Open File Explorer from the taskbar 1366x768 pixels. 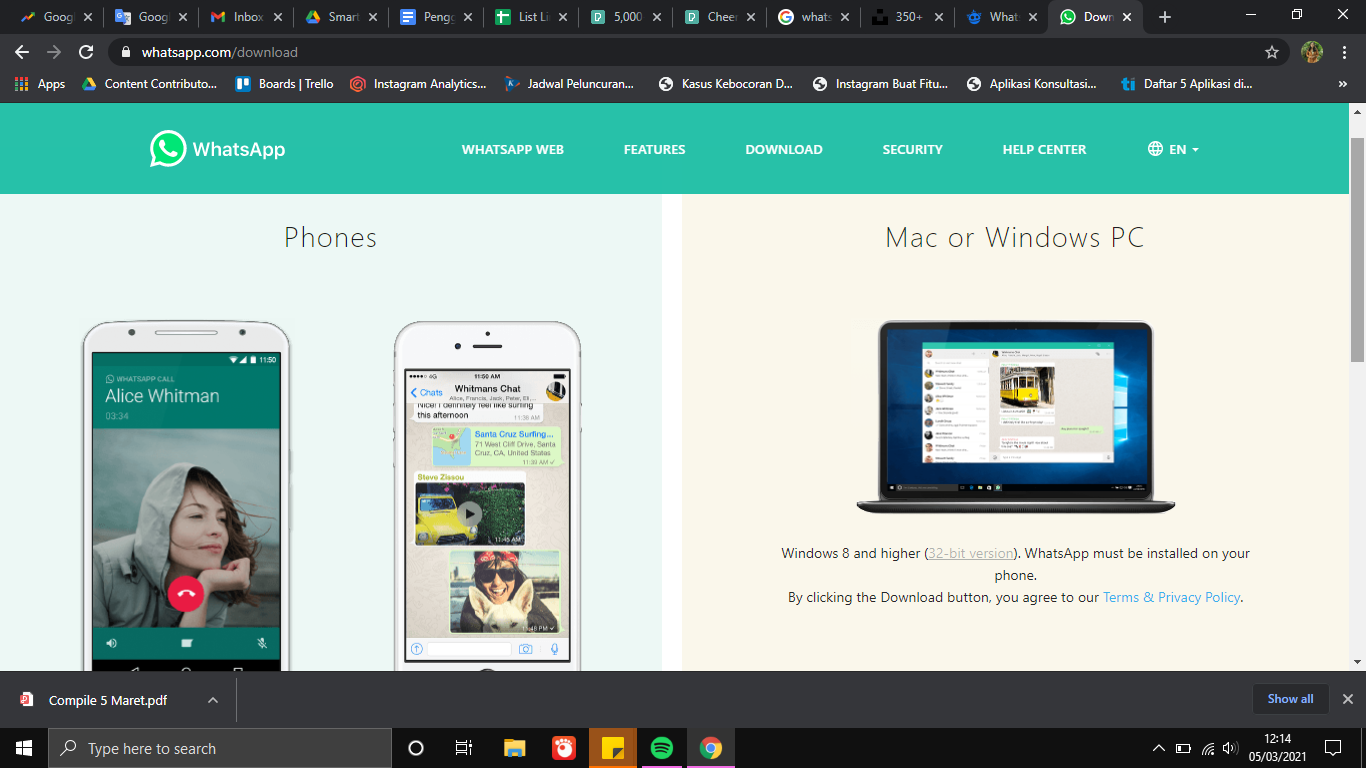(514, 748)
